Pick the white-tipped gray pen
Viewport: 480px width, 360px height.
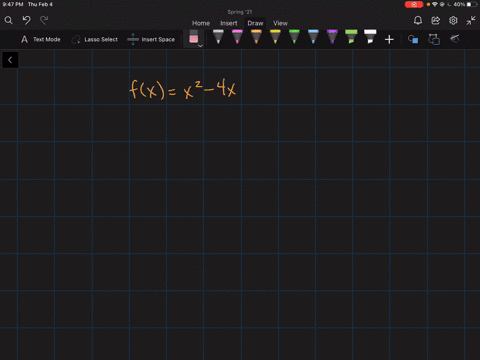coord(218,37)
